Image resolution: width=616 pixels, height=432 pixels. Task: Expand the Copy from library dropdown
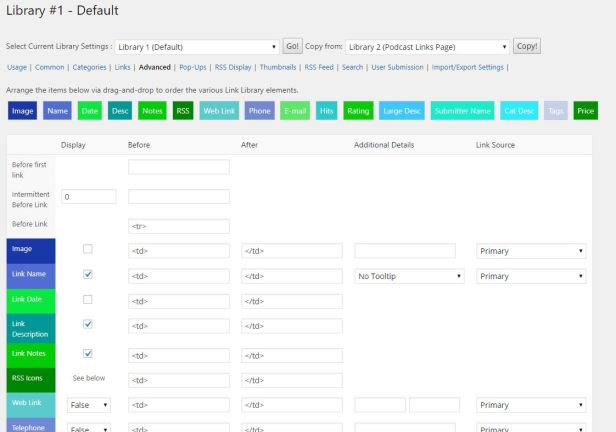tap(427, 47)
